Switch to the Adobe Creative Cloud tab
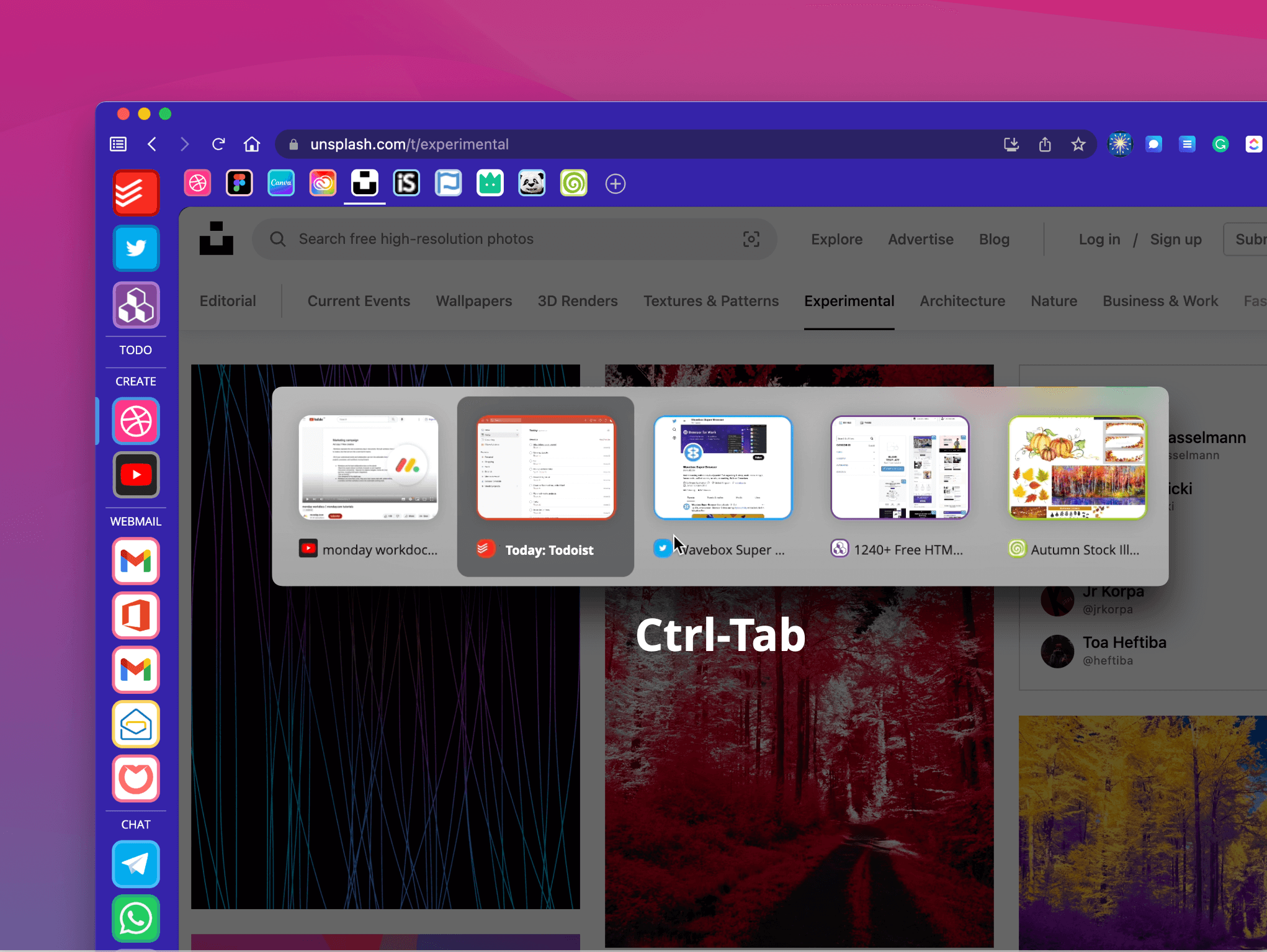Screen dimensions: 1267x952 point(323,184)
